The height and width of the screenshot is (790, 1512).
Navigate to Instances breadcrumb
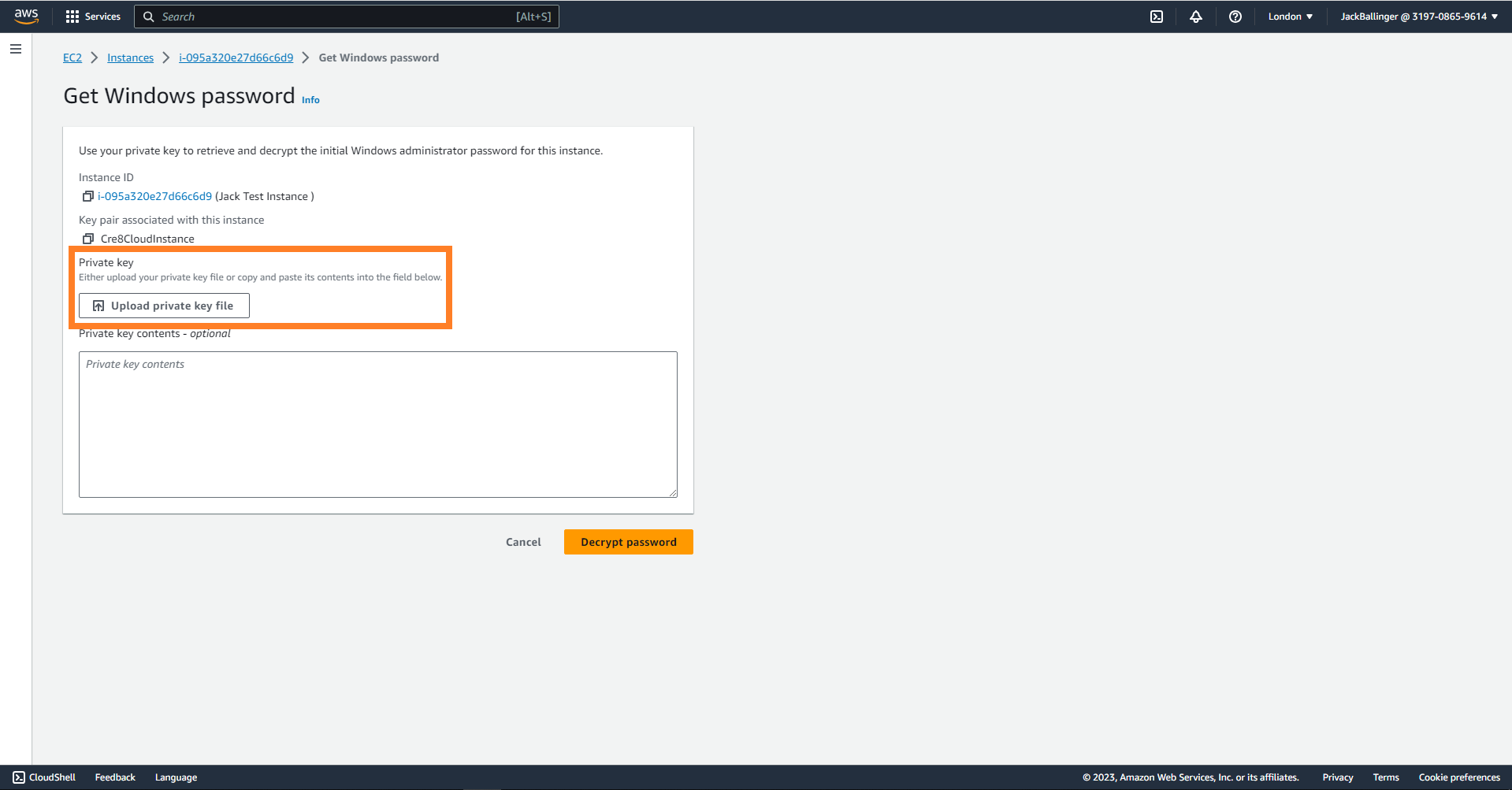pyautogui.click(x=130, y=57)
